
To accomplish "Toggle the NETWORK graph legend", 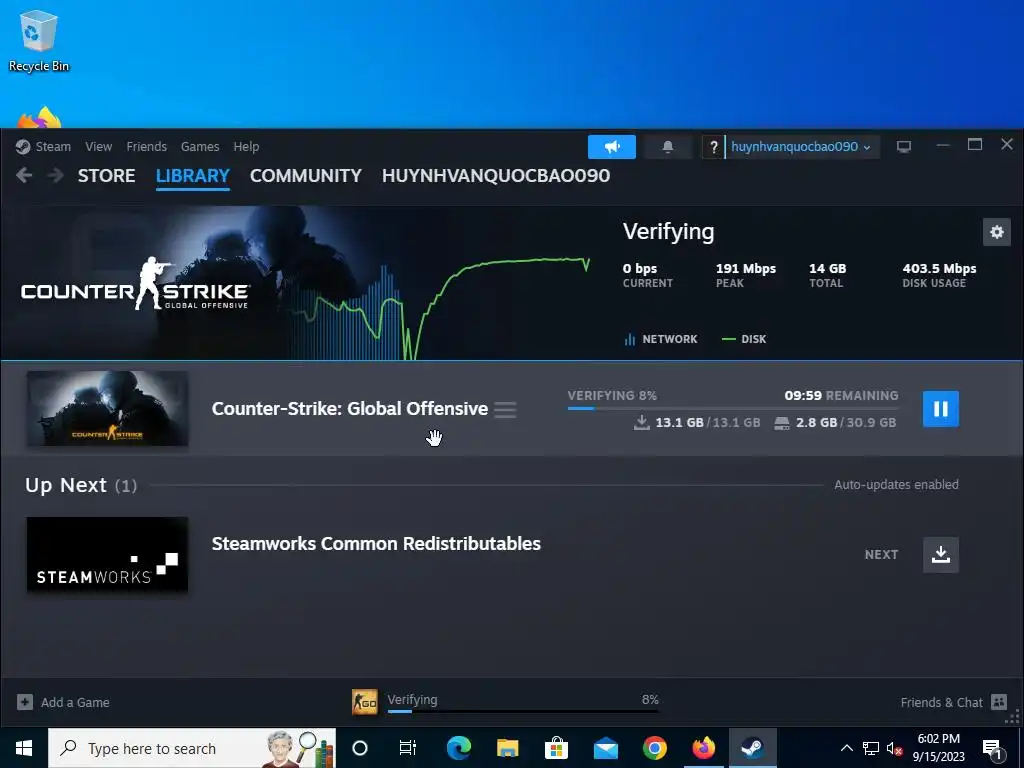I will coord(661,339).
